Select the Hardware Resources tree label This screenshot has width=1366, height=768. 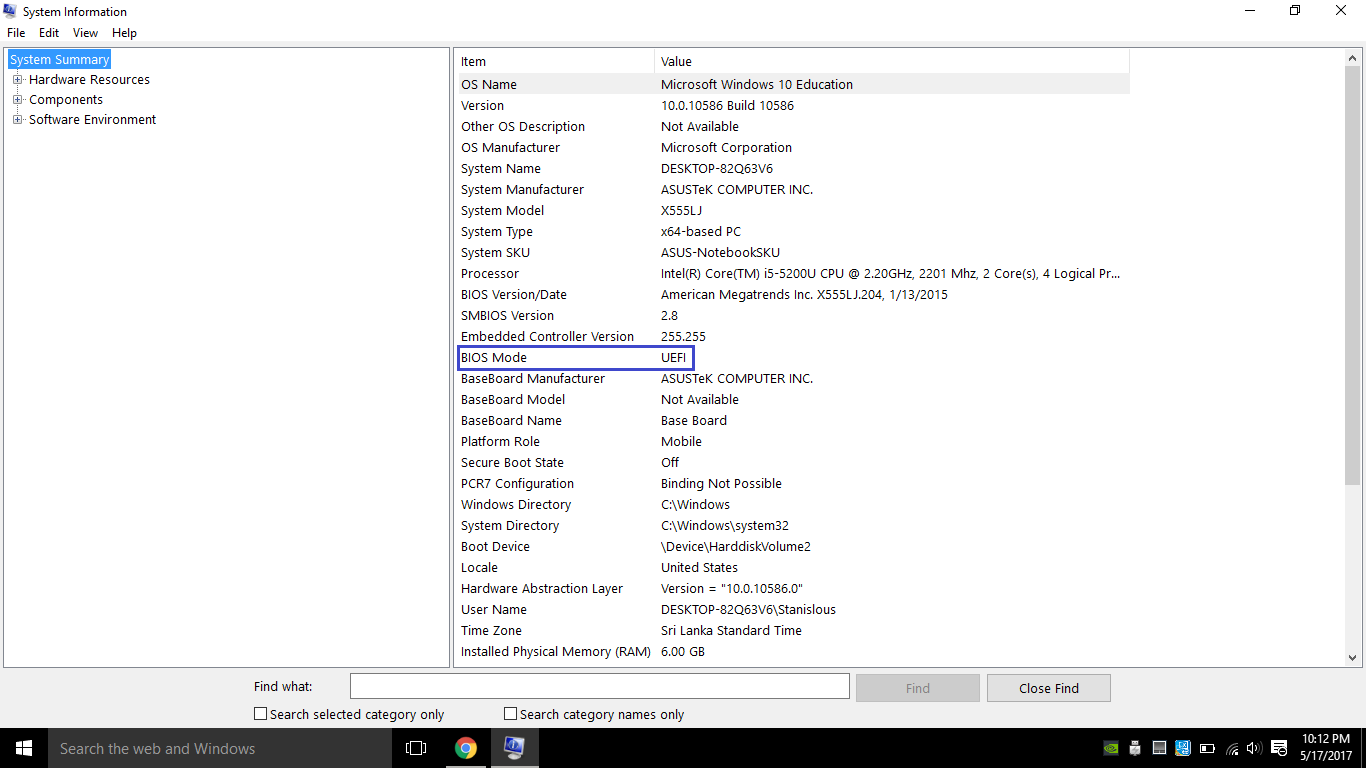click(x=89, y=80)
